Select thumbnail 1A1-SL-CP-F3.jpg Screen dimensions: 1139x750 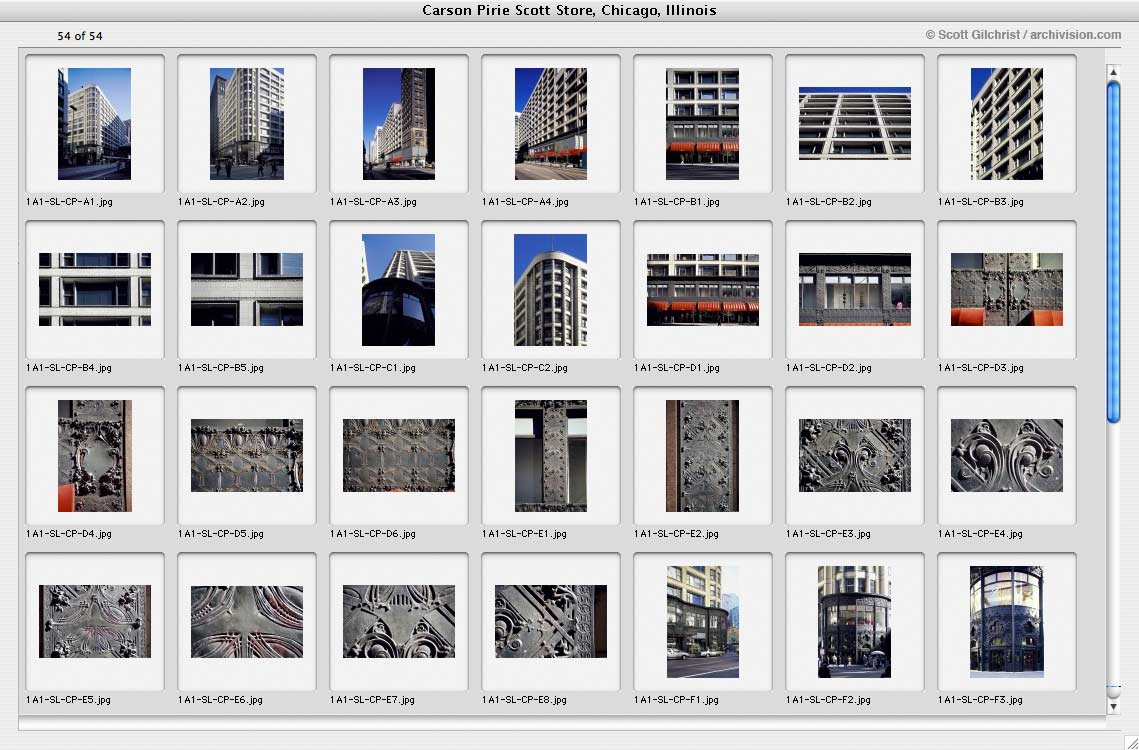pyautogui.click(x=1007, y=621)
